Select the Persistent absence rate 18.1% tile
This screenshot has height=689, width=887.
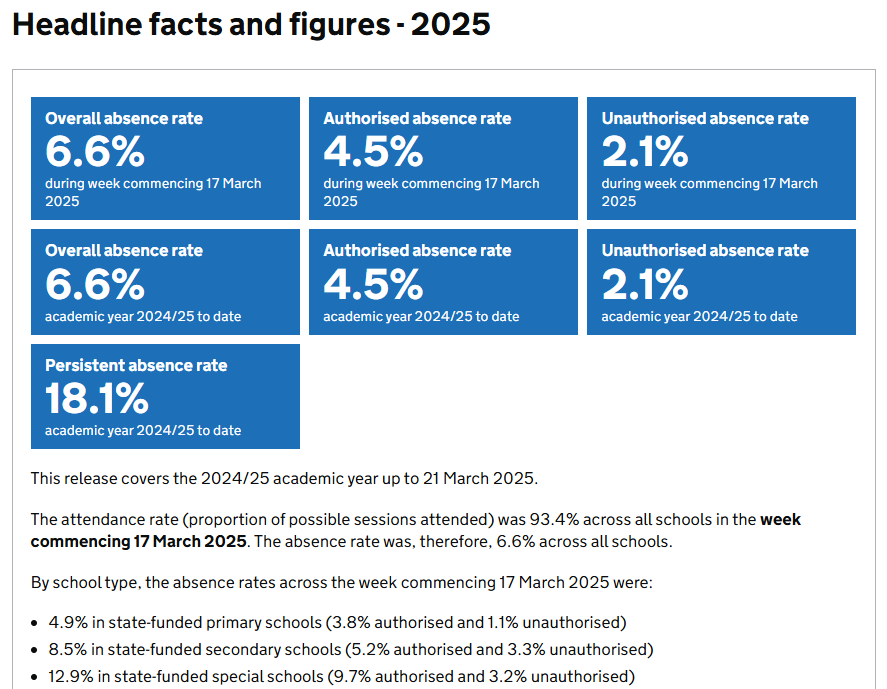coord(165,397)
